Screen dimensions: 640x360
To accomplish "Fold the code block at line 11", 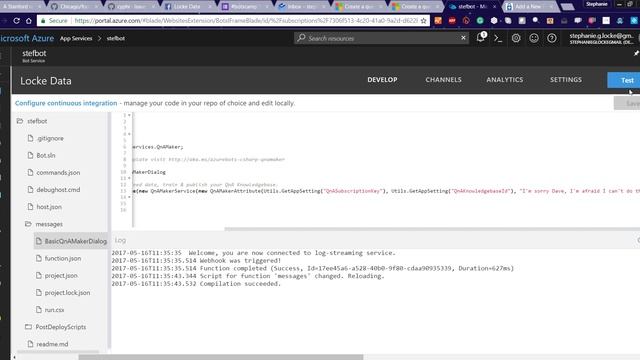I will coord(129,178).
